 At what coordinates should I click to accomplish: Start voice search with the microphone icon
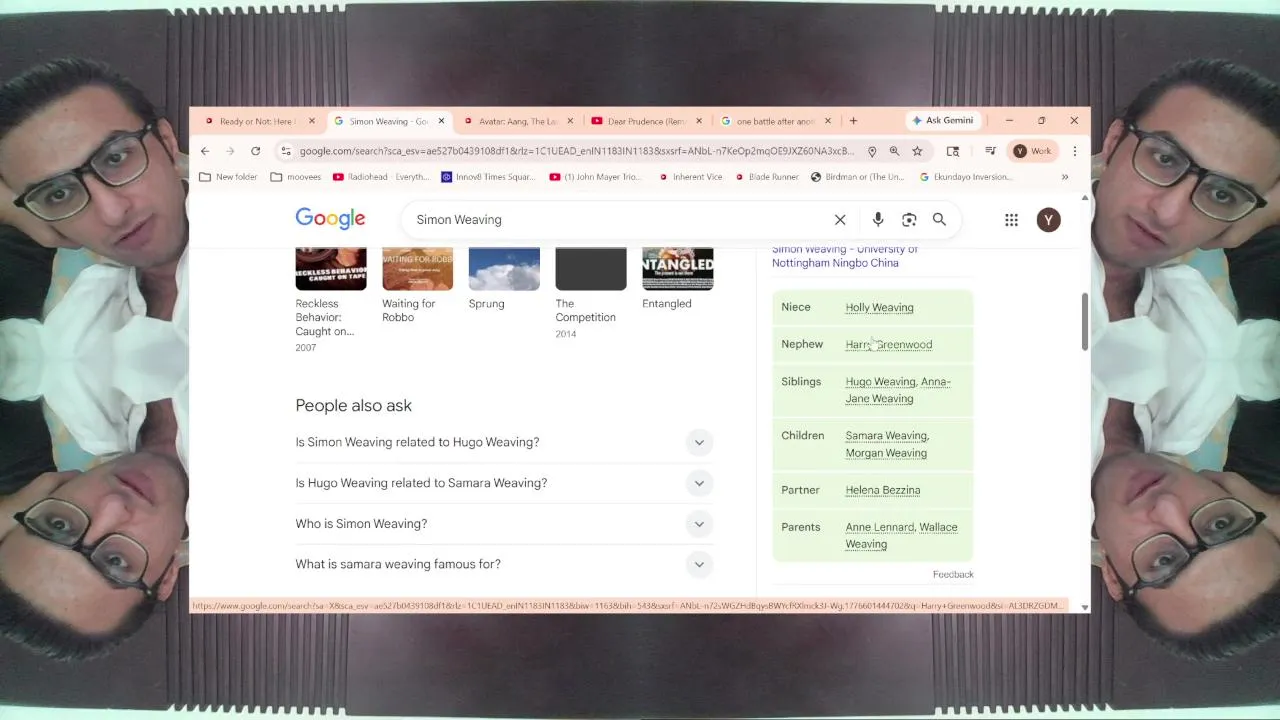(x=878, y=220)
